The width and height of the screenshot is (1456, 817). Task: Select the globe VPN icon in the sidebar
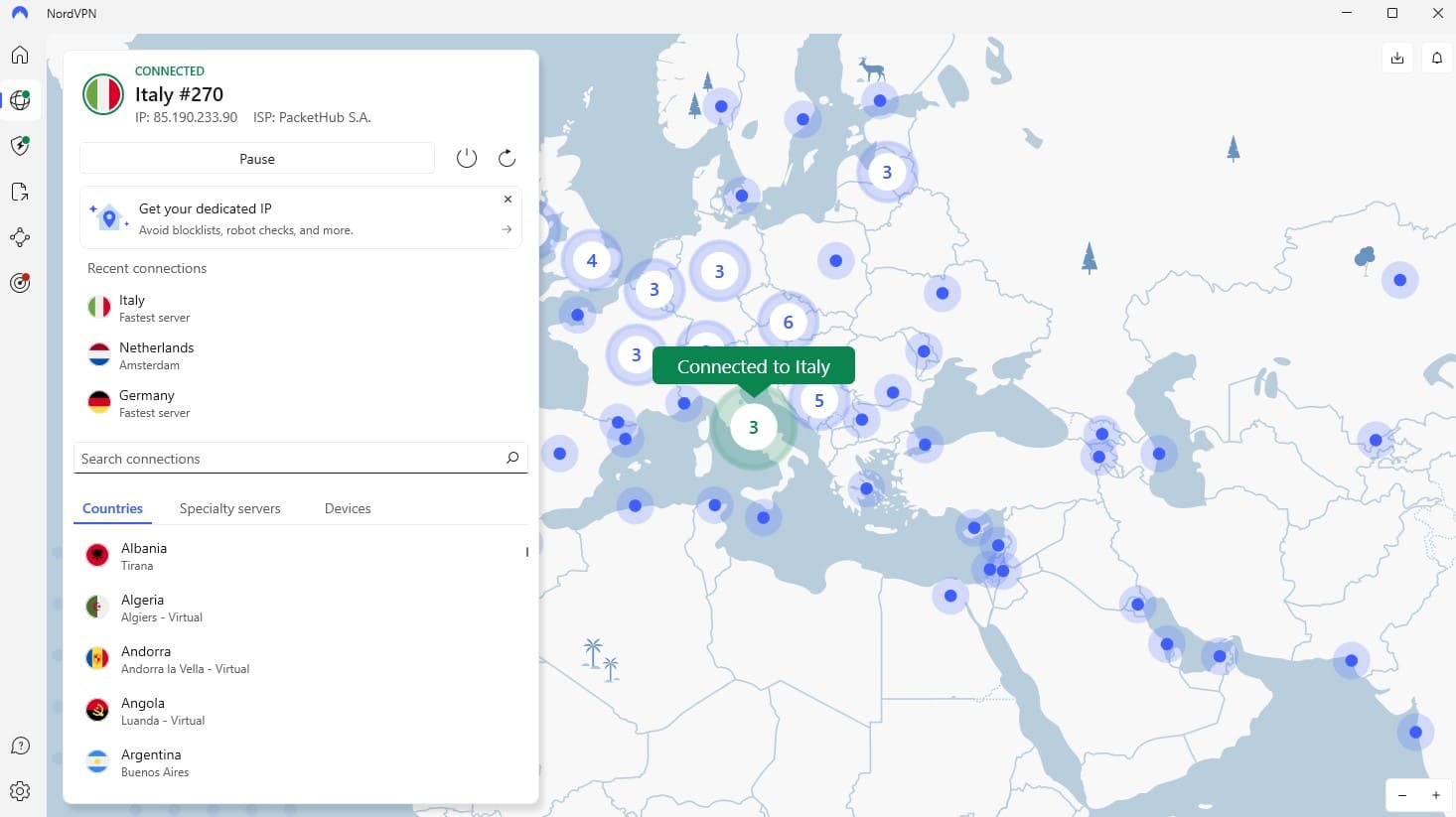[20, 100]
